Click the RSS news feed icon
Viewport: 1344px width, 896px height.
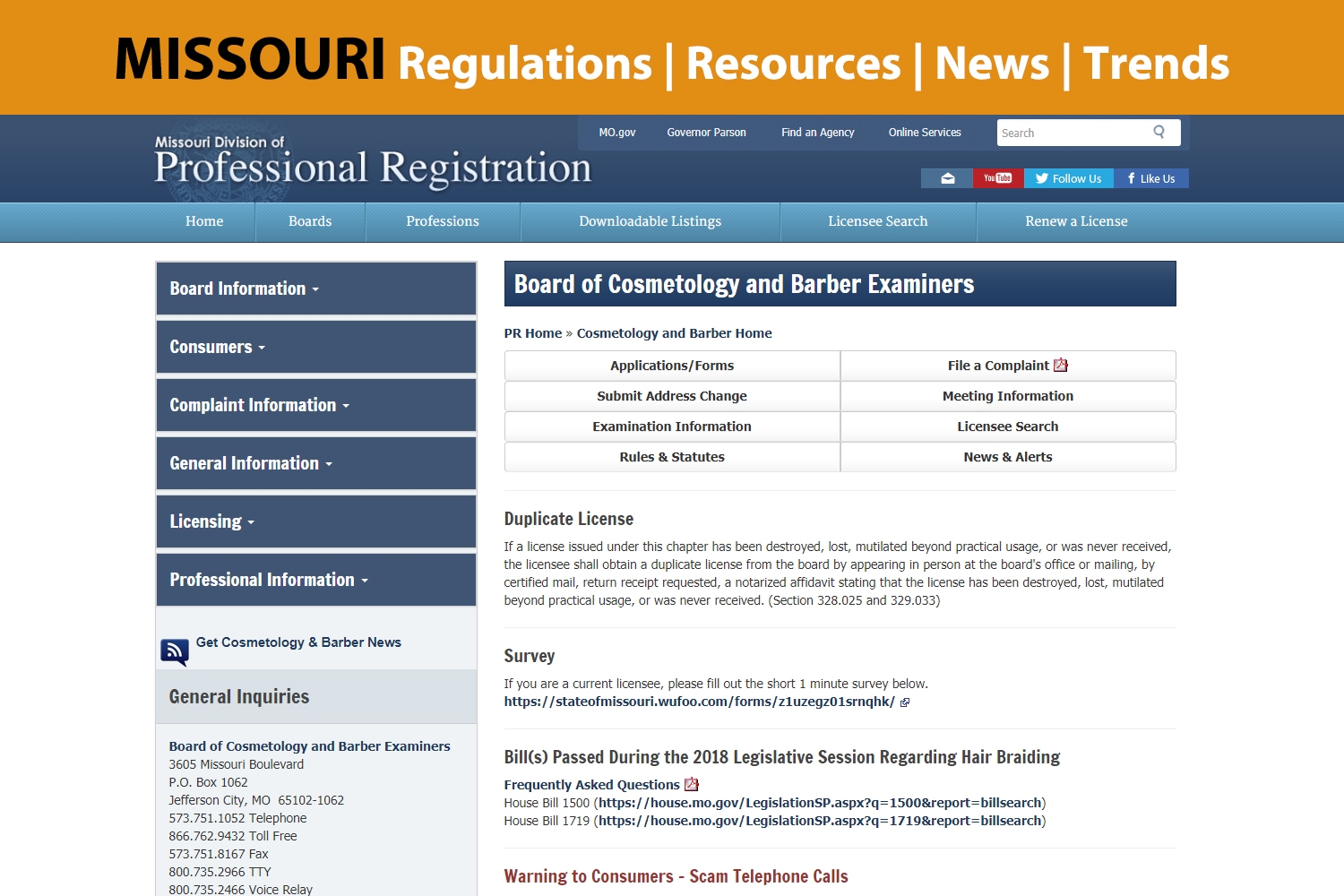click(175, 651)
